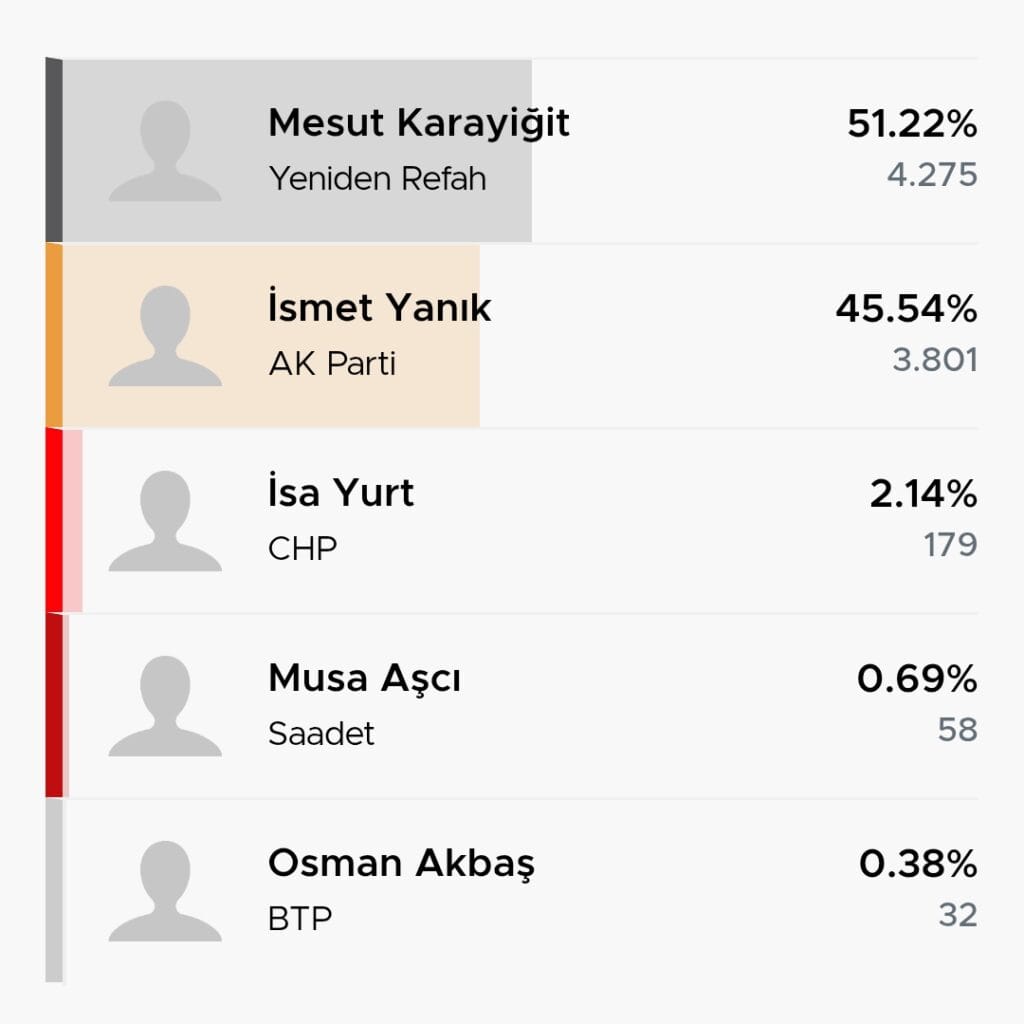Click the 2.14% vote share for CHP
This screenshot has height=1024, width=1024.
(922, 494)
